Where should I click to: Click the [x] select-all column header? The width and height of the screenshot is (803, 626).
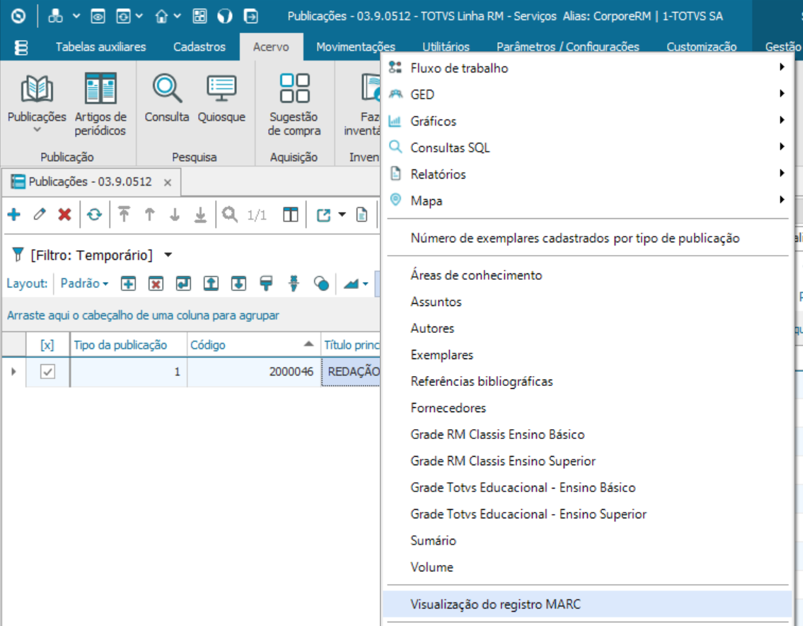47,345
